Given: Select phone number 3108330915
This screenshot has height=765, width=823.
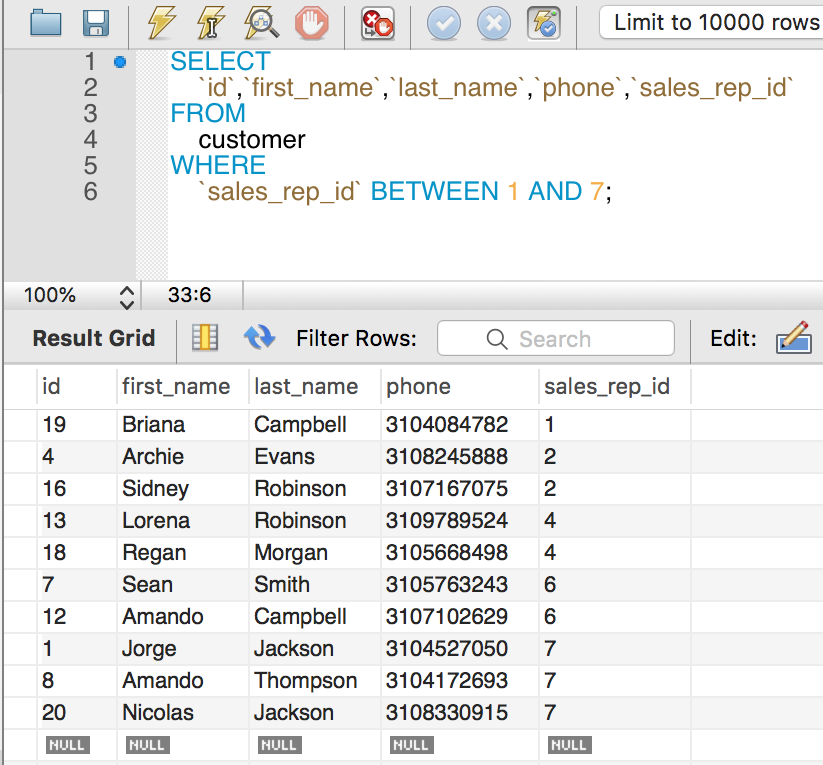Looking at the screenshot, I should click(x=460, y=713).
